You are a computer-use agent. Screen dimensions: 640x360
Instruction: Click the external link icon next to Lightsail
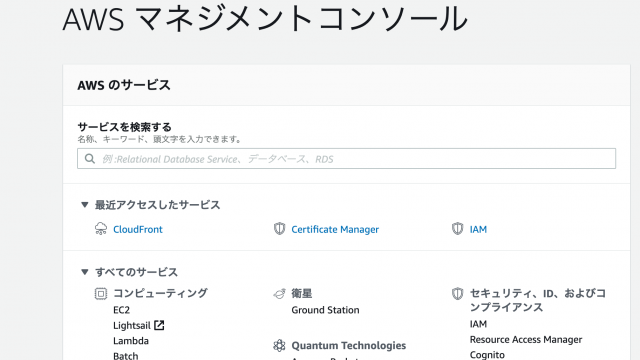pyautogui.click(x=159, y=325)
